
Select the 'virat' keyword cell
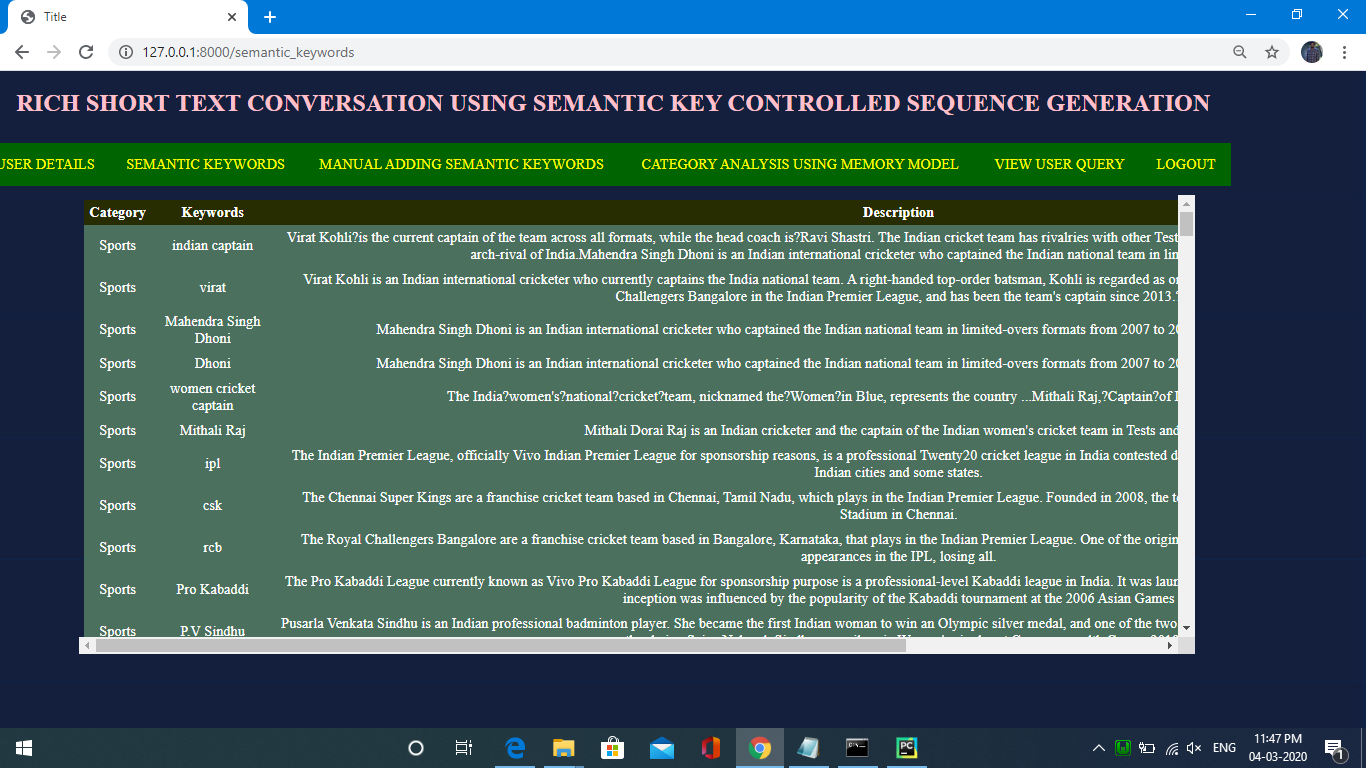[212, 287]
